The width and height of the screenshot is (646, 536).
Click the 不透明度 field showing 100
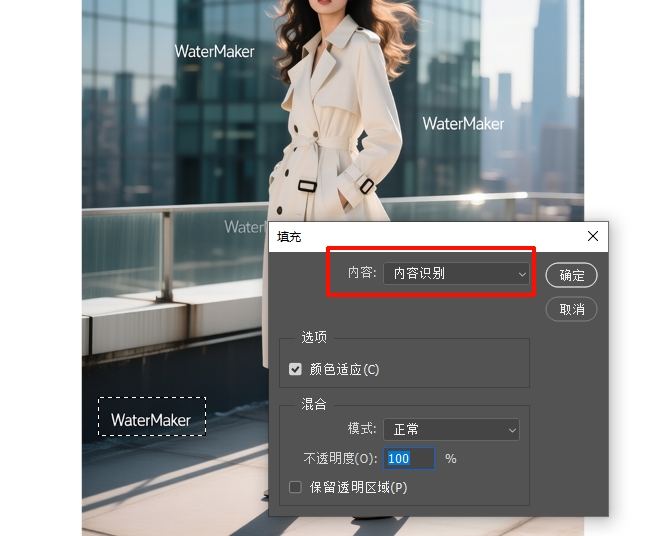tap(410, 458)
